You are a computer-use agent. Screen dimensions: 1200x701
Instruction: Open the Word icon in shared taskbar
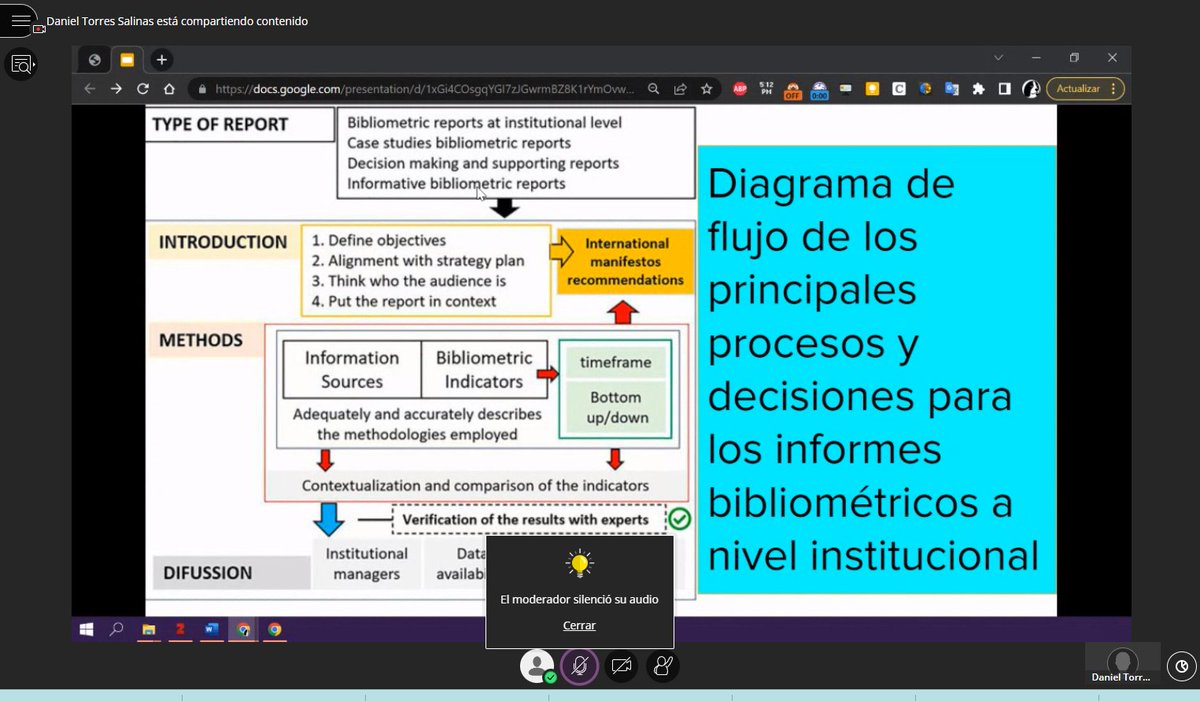coord(210,629)
